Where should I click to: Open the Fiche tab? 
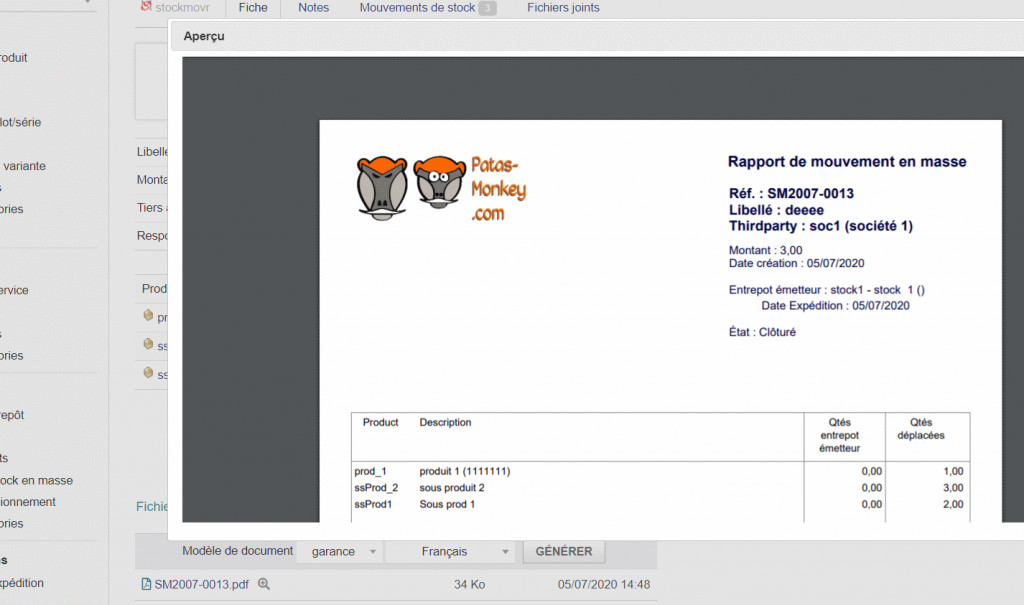click(253, 8)
